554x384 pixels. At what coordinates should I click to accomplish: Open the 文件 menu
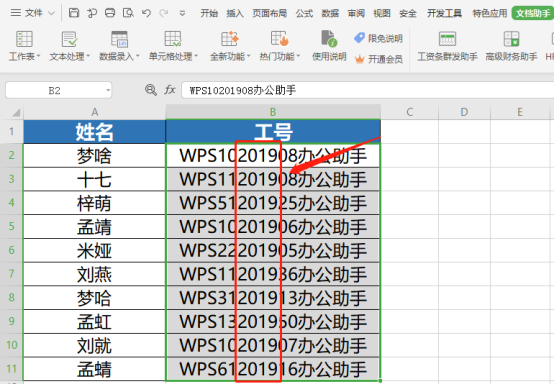(33, 13)
